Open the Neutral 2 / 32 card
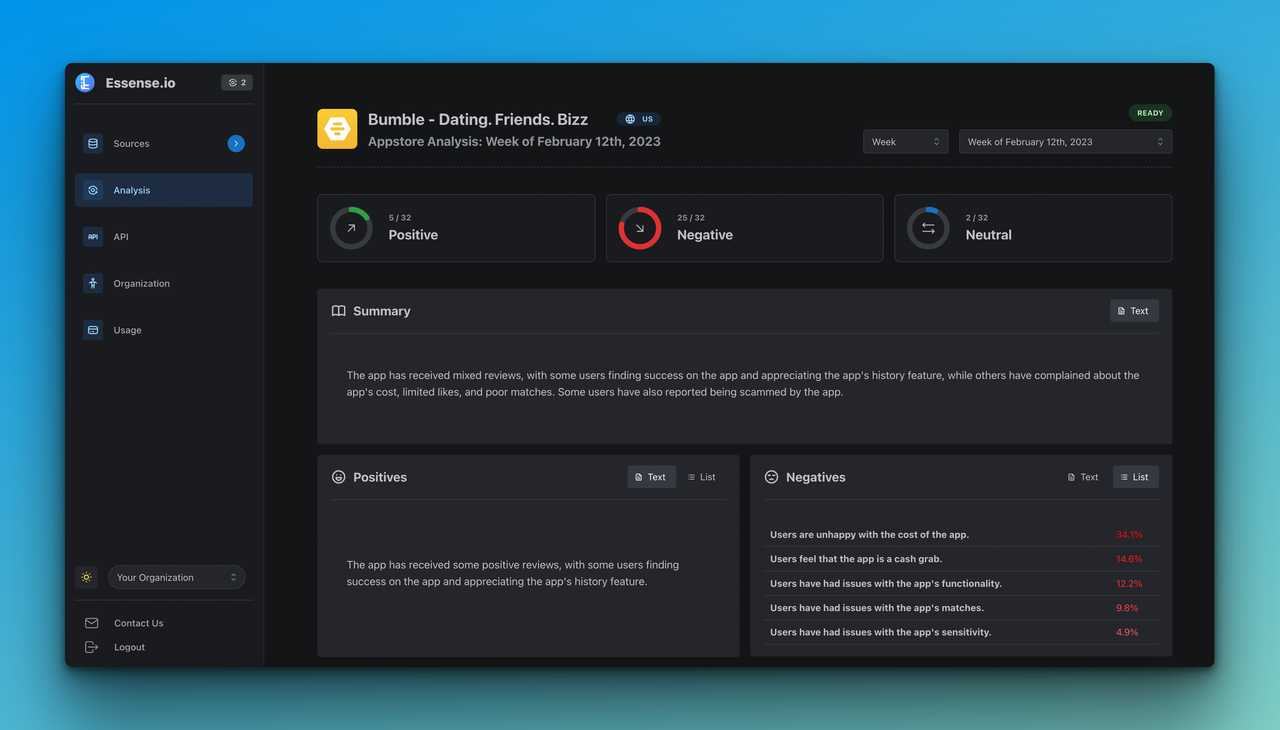1280x730 pixels. coord(1033,228)
